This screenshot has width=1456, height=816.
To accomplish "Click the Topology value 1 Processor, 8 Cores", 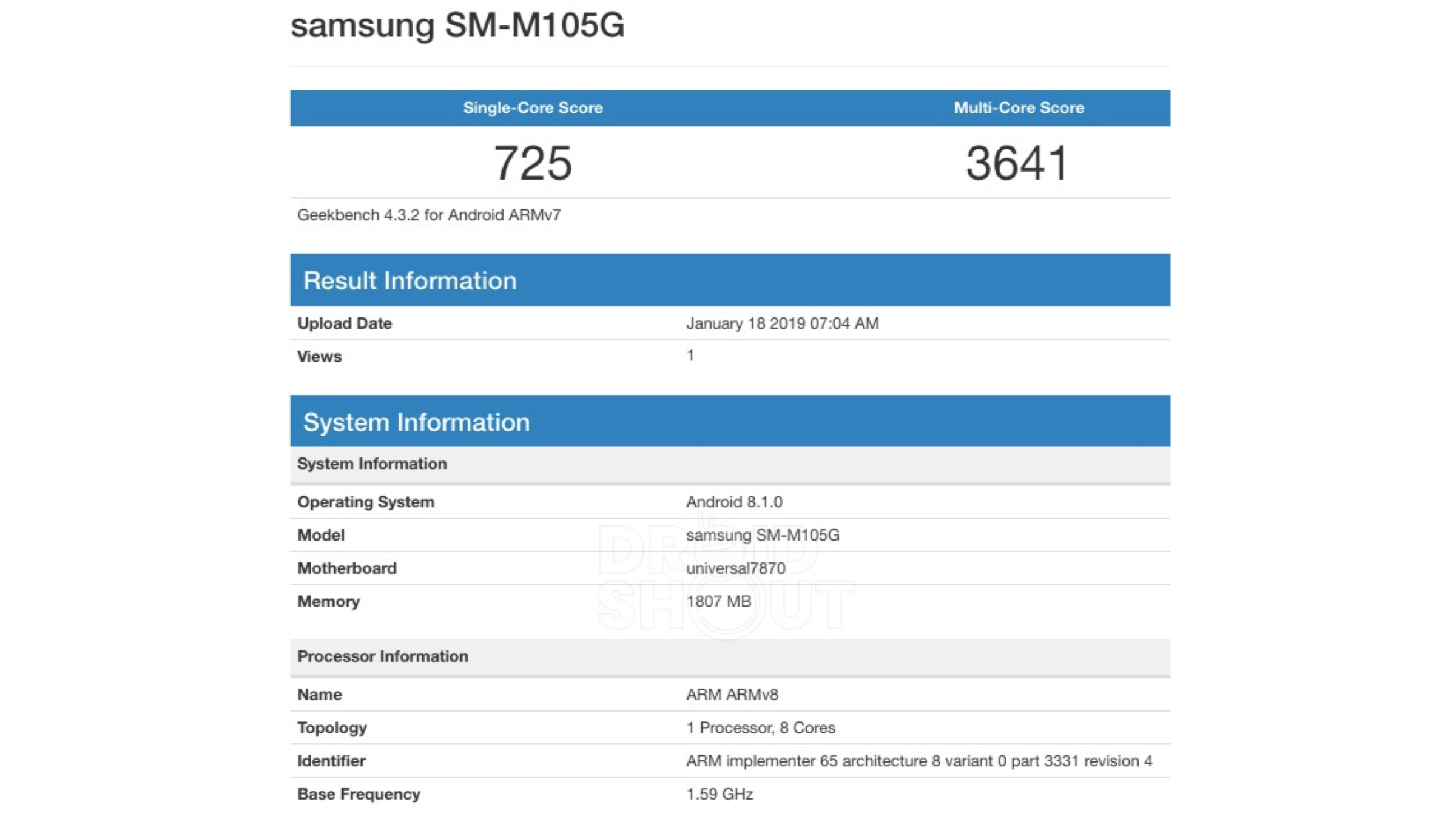I will (760, 728).
